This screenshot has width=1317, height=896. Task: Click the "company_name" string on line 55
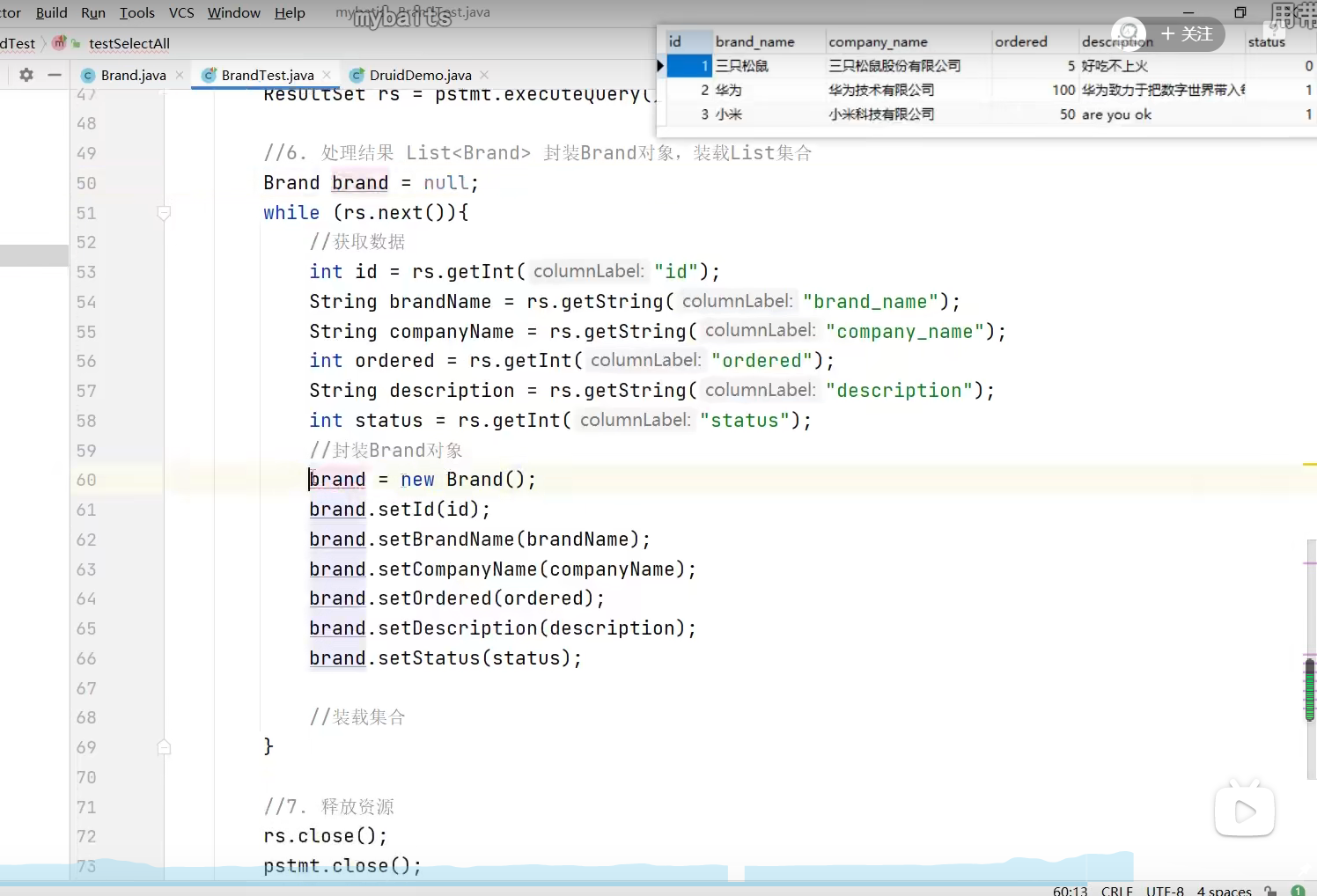click(905, 332)
